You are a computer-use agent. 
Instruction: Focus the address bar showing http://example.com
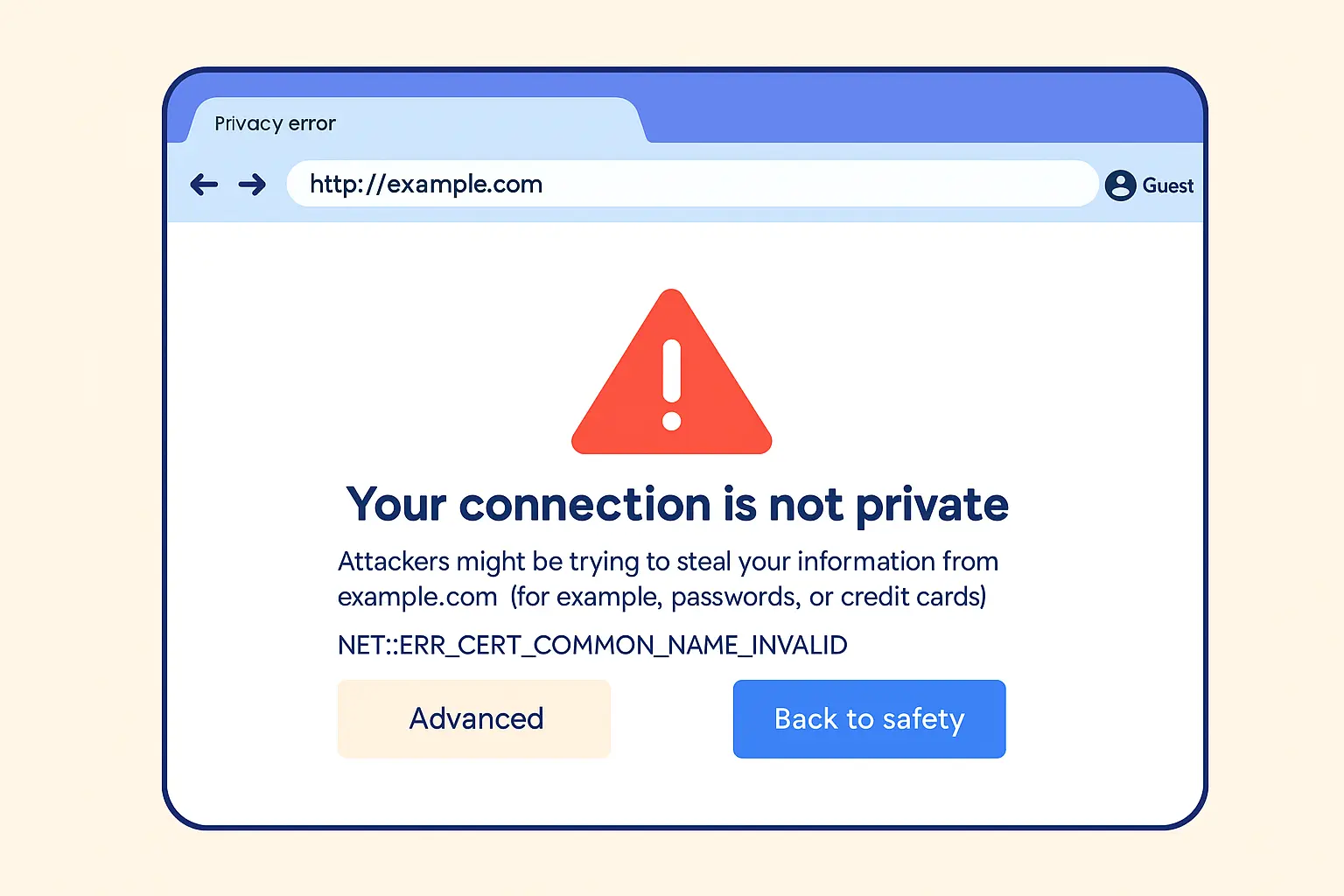coord(691,184)
